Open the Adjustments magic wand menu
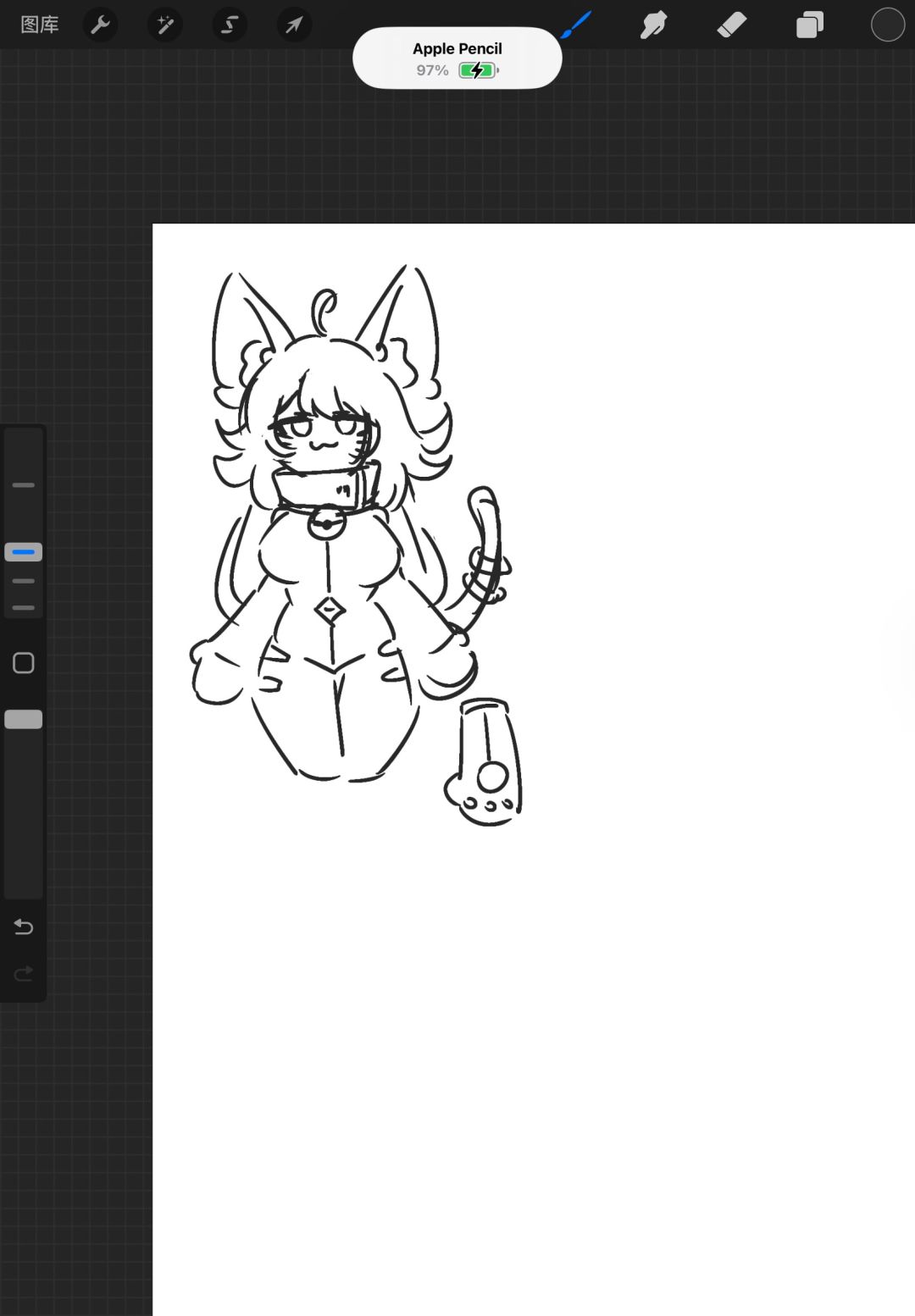The width and height of the screenshot is (915, 1316). [165, 25]
